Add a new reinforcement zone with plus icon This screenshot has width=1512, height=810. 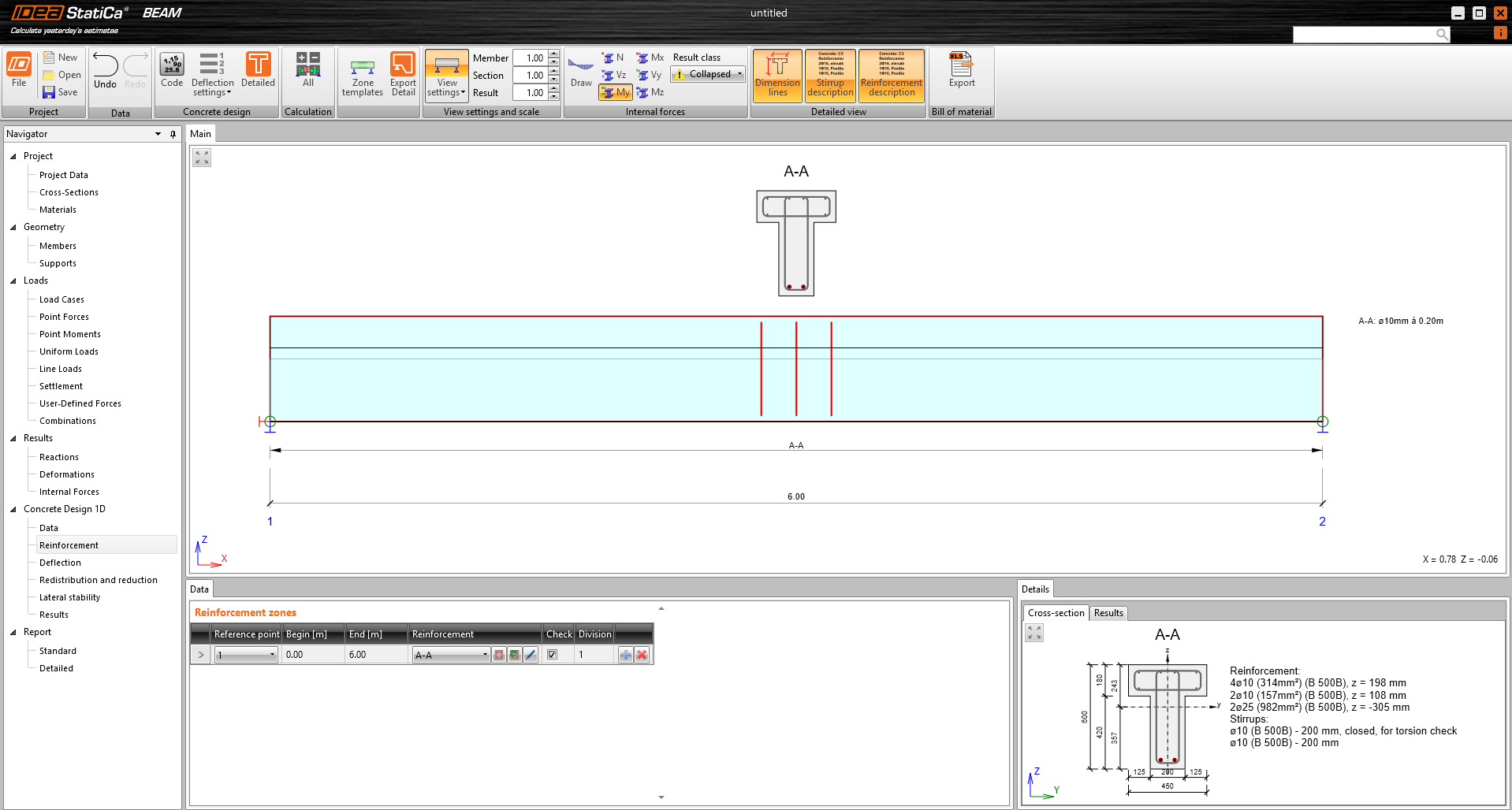point(626,655)
